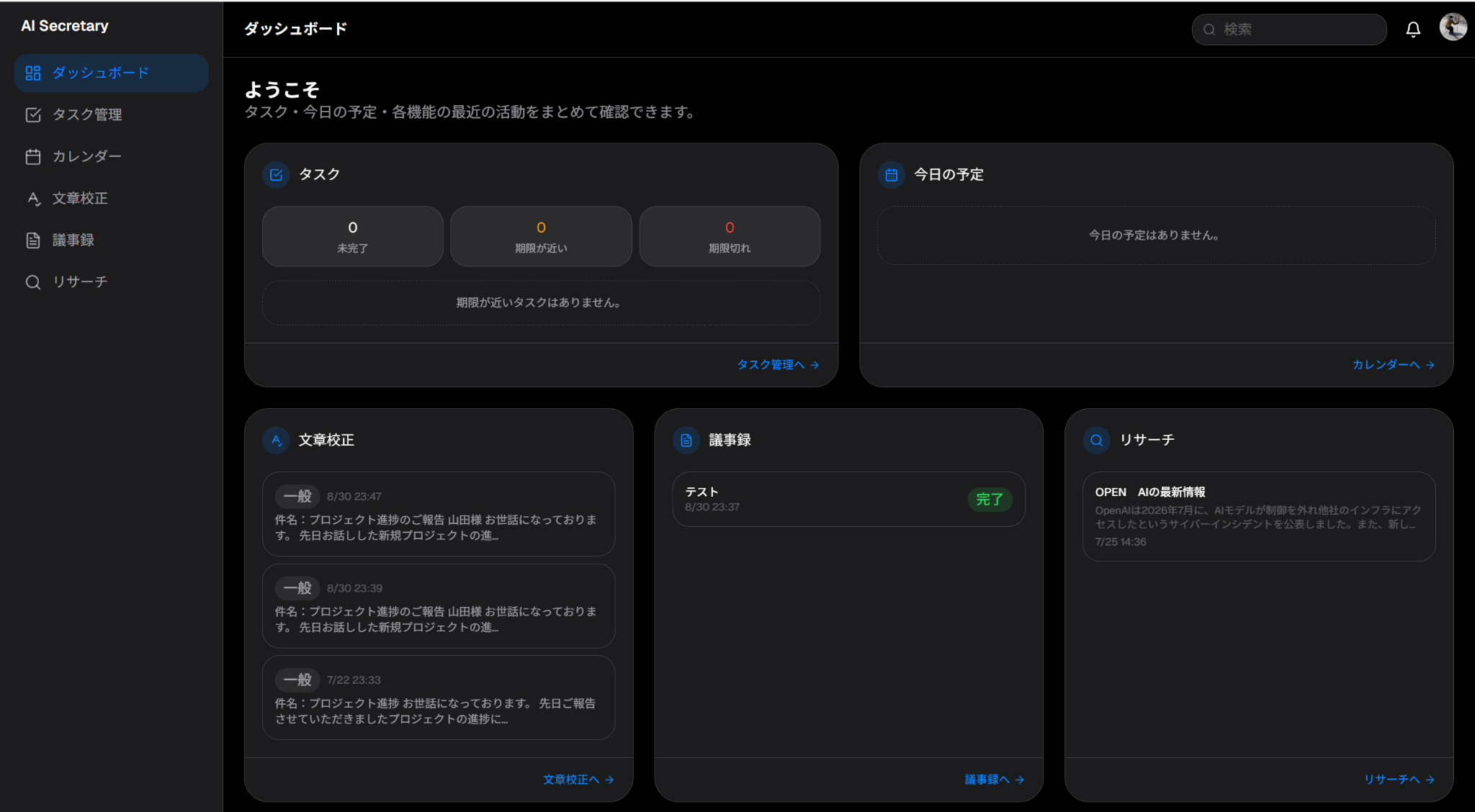Open リサーチ from the sidebar
Image resolution: width=1475 pixels, height=812 pixels.
(111, 281)
